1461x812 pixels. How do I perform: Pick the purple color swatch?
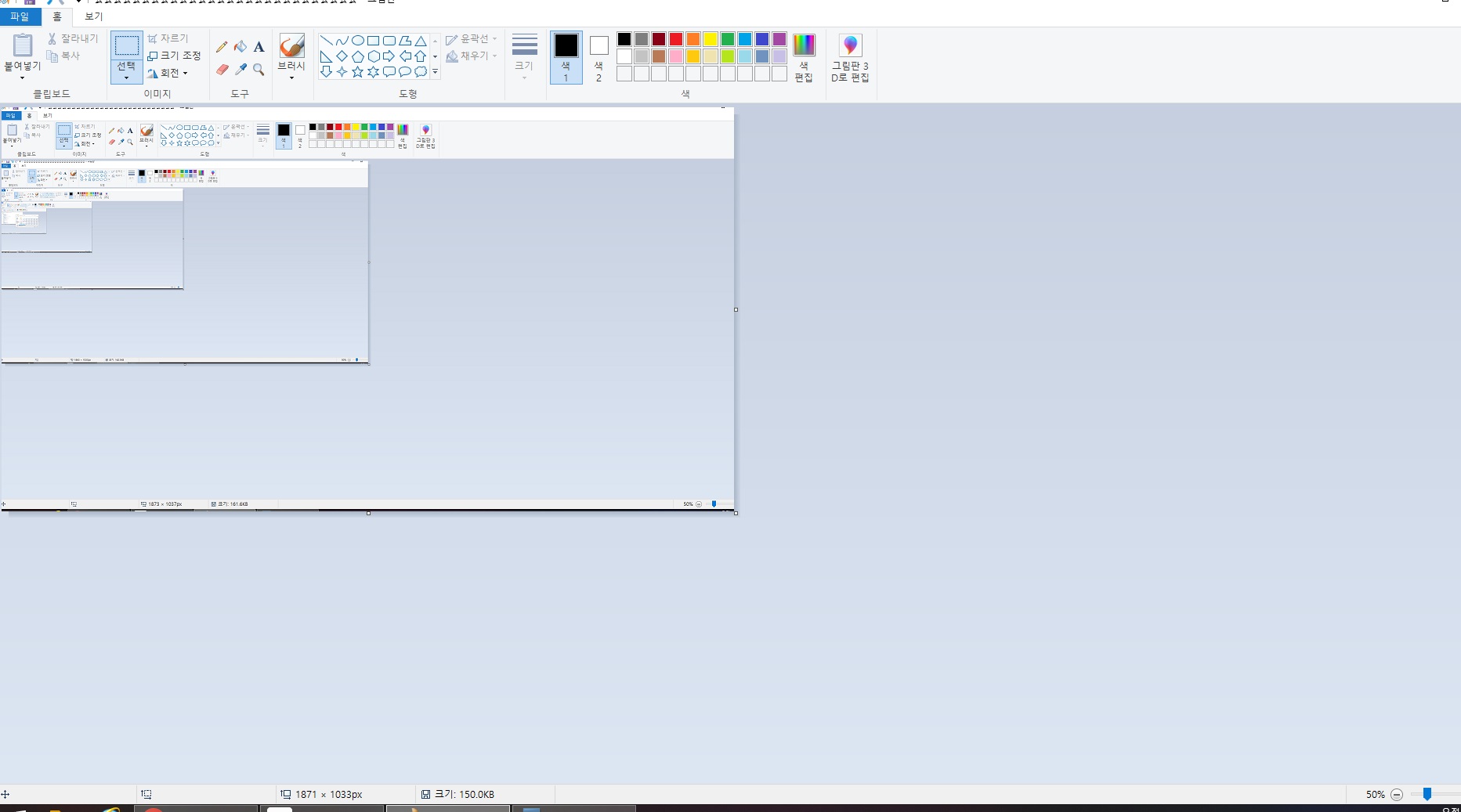click(x=779, y=39)
